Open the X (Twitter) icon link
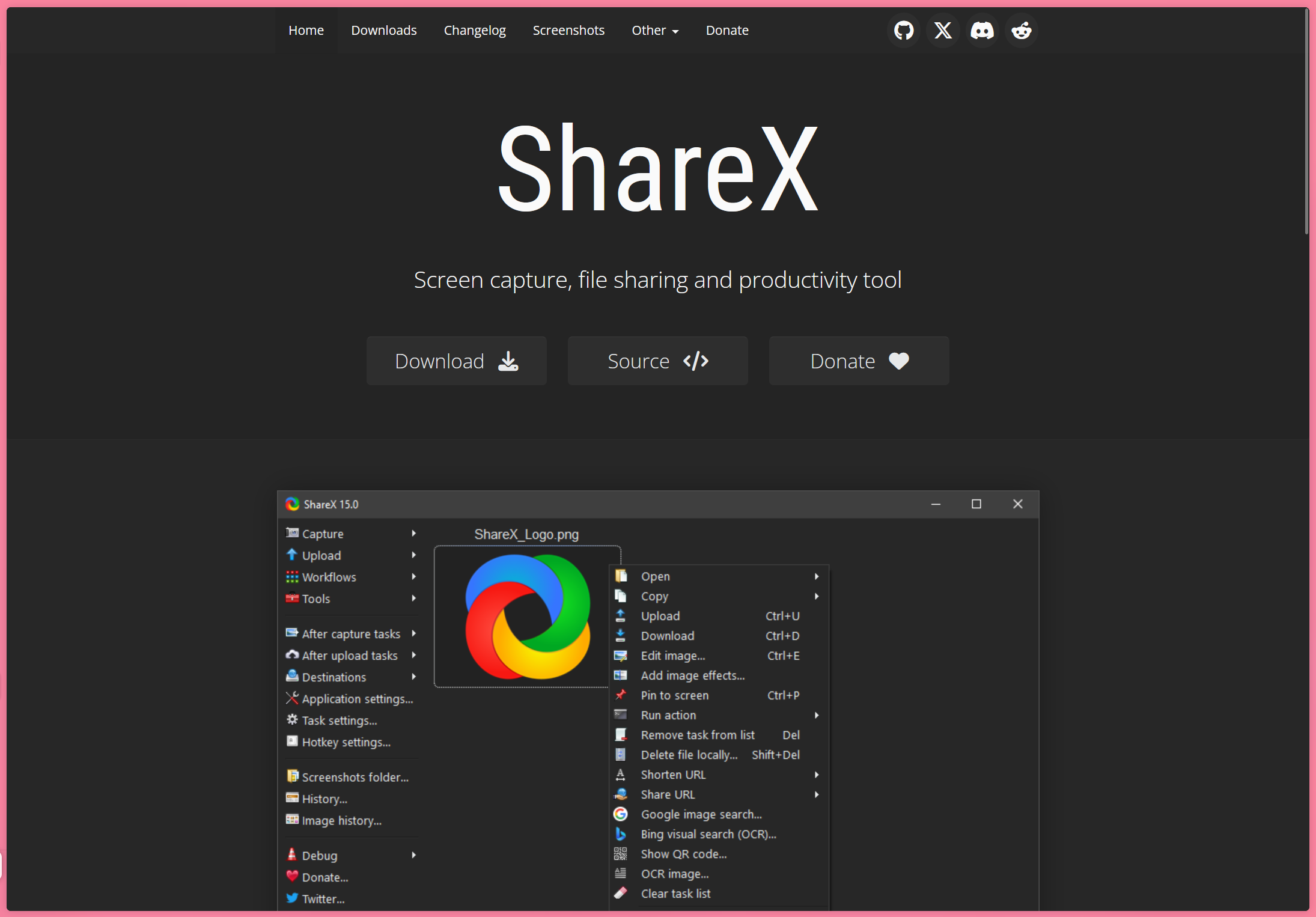1316x917 pixels. (x=943, y=30)
